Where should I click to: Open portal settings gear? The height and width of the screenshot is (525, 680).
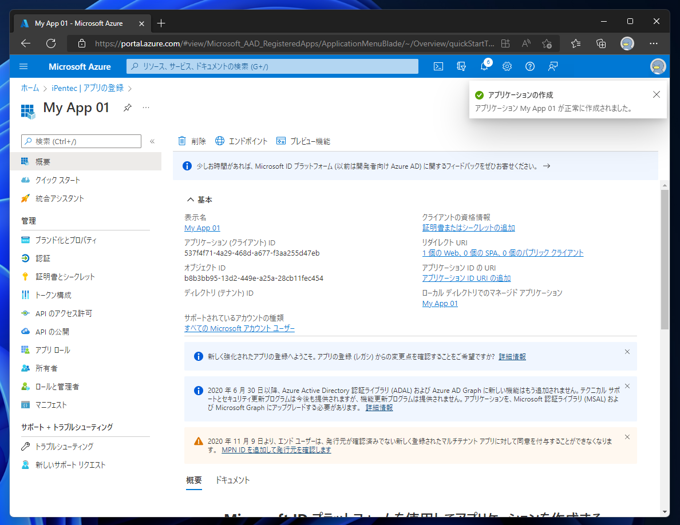[507, 66]
